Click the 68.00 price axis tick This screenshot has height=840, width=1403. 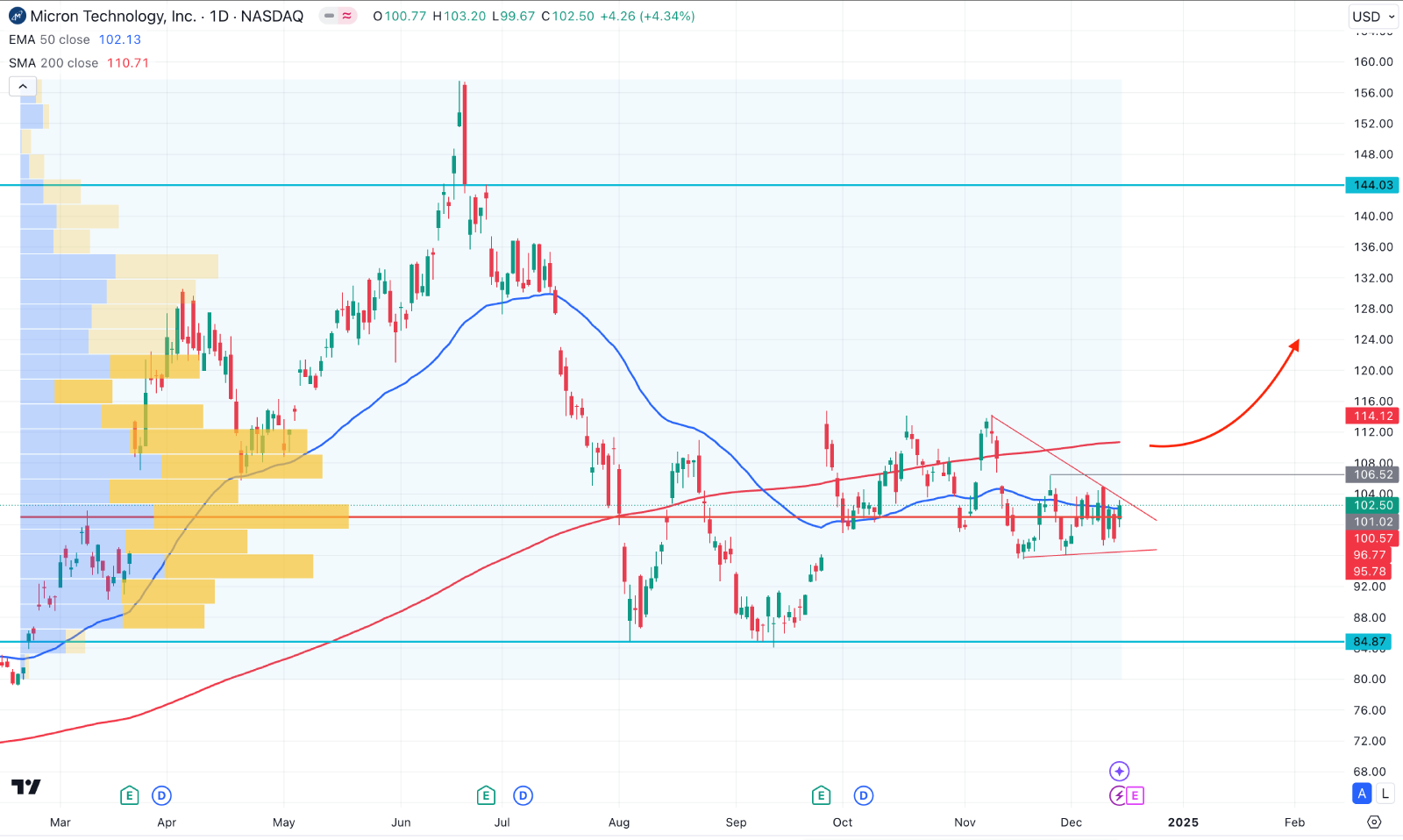1370,772
